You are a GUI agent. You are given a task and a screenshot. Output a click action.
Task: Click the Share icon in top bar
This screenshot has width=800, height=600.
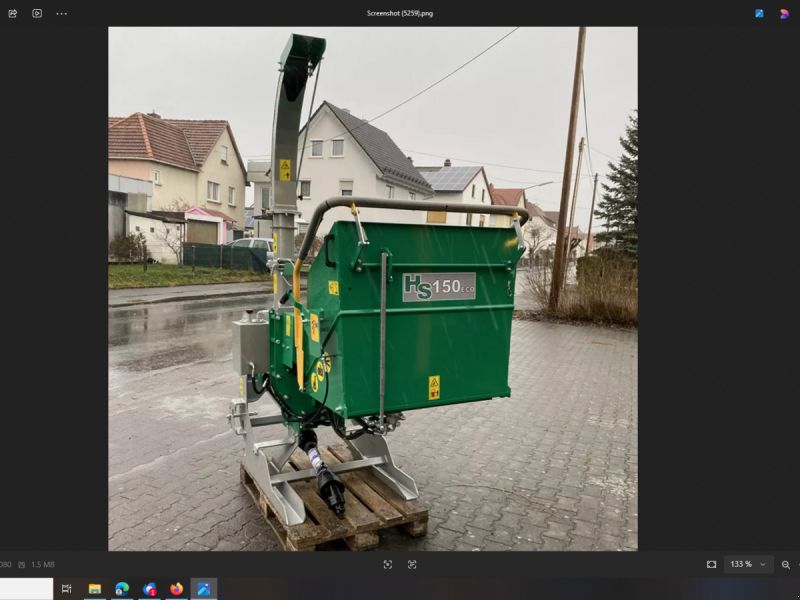pyautogui.click(x=12, y=13)
